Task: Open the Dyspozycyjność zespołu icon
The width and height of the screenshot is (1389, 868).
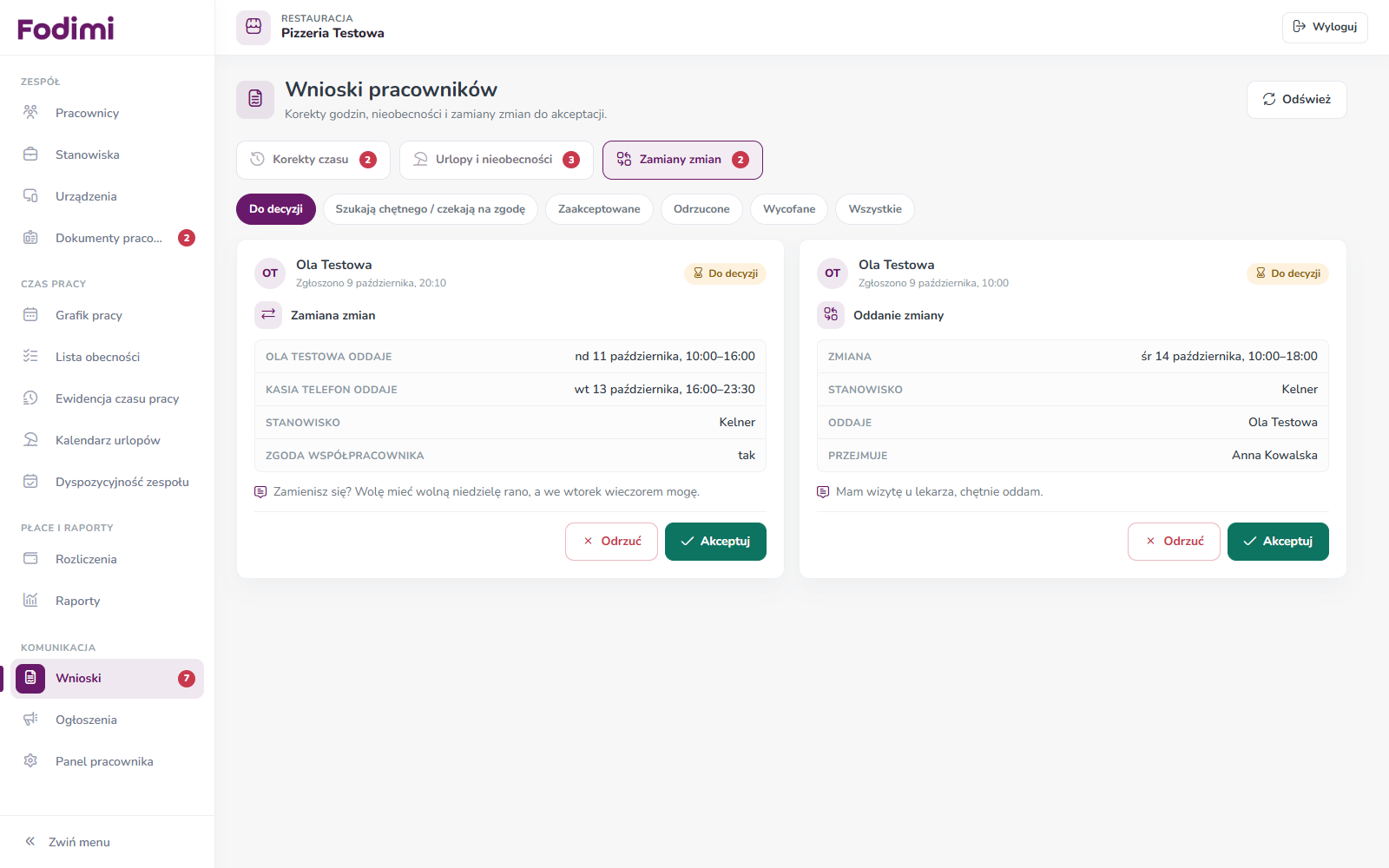Action: coord(30,482)
